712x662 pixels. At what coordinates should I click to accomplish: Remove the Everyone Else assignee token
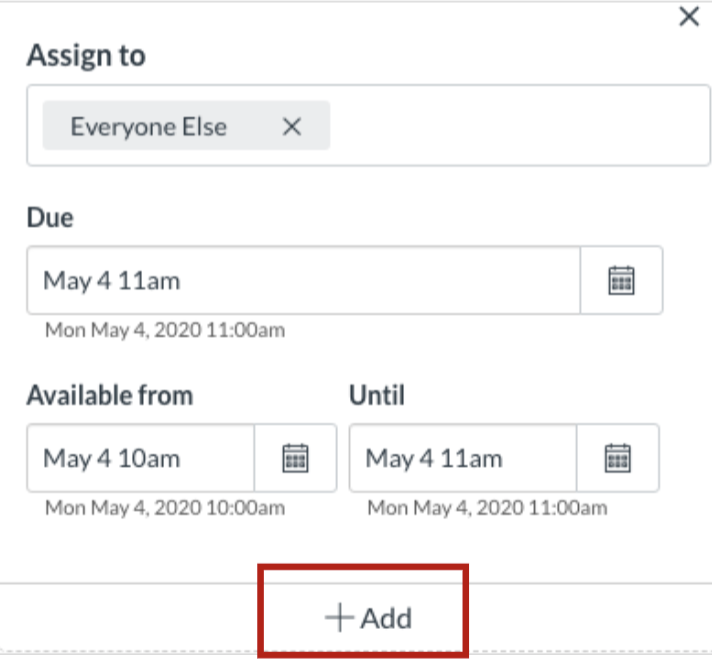(292, 126)
